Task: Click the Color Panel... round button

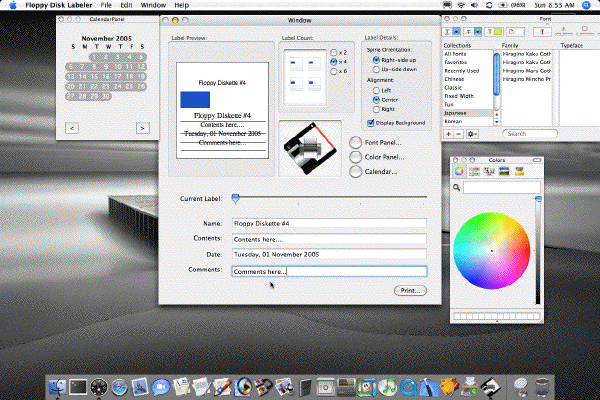Action: (x=355, y=157)
